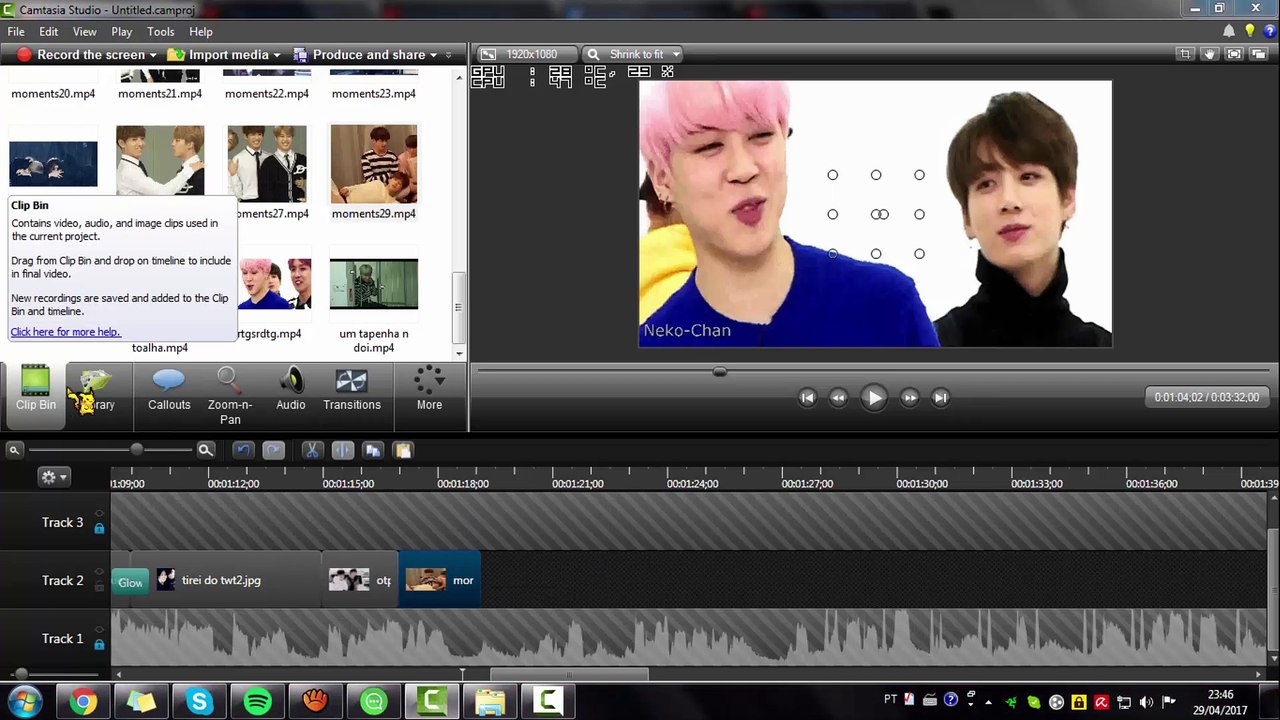This screenshot has height=720, width=1280.
Task: Click the timeline zoom-in magnifier icon
Action: (205, 450)
